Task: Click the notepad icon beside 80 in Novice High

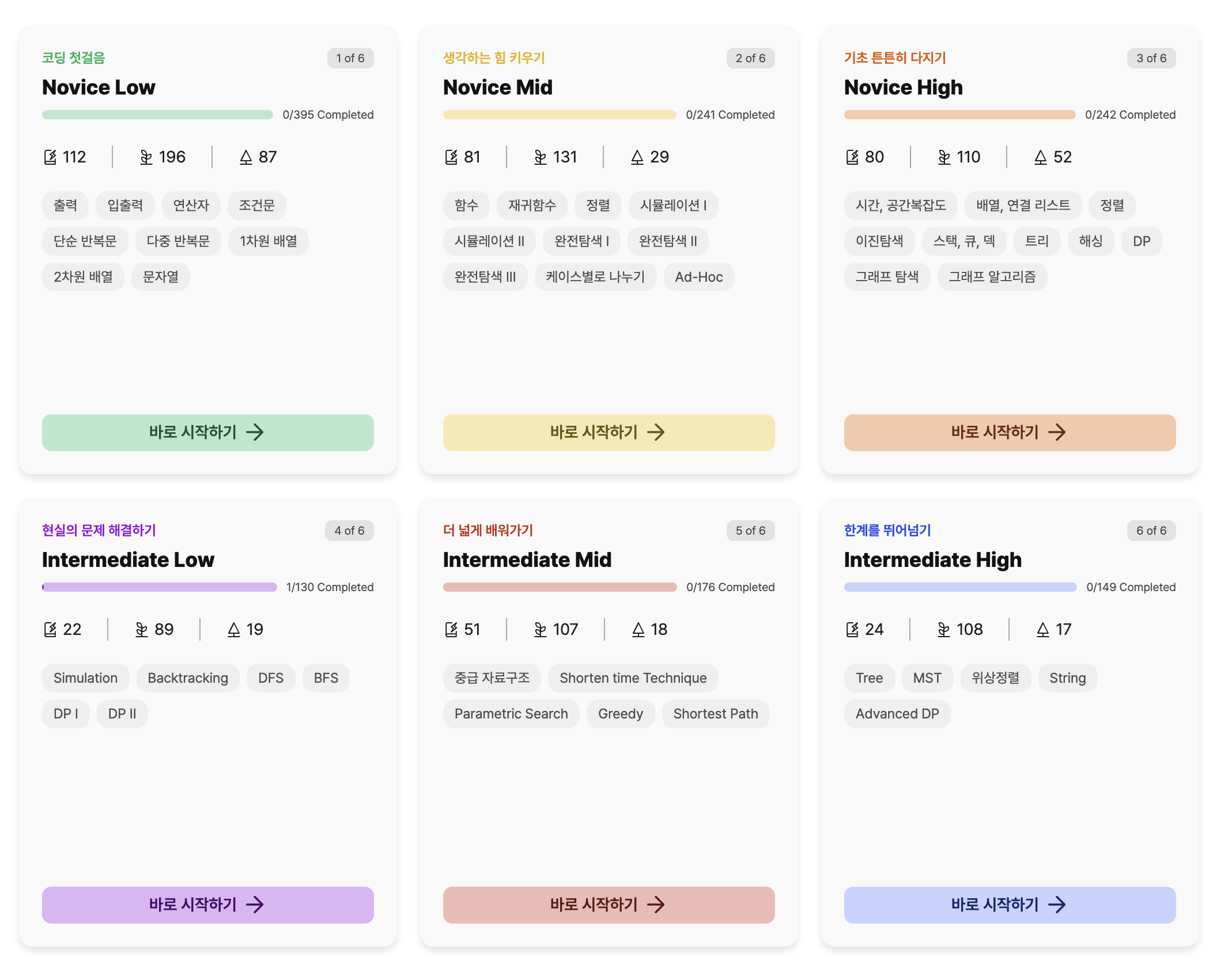Action: coord(852,157)
